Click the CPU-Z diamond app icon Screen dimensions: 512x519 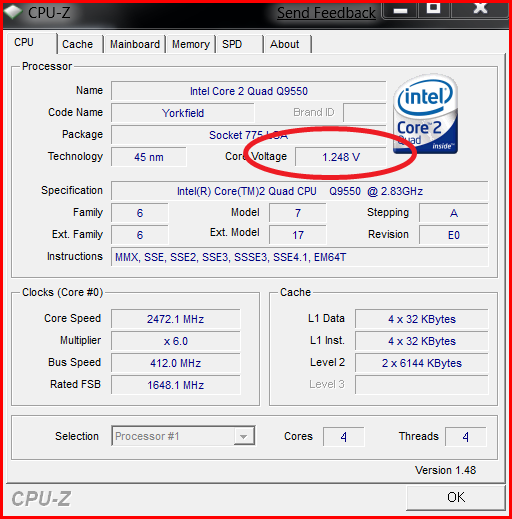pos(13,12)
